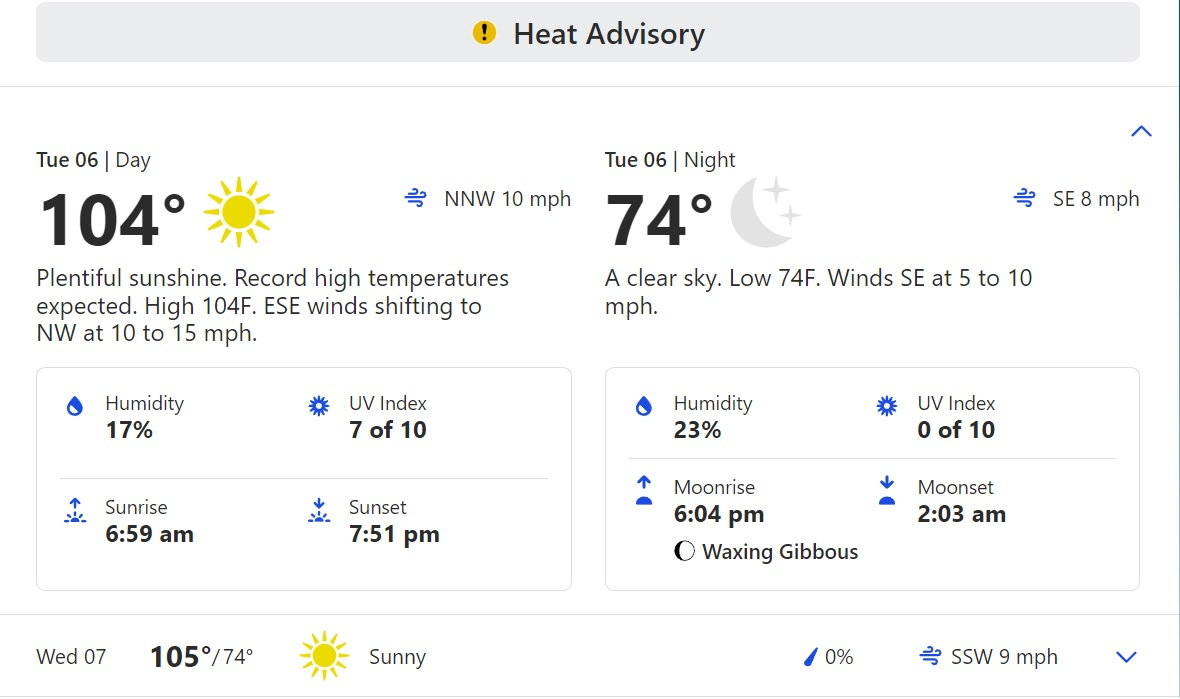Click the daytime Humidity droplet icon

75,406
